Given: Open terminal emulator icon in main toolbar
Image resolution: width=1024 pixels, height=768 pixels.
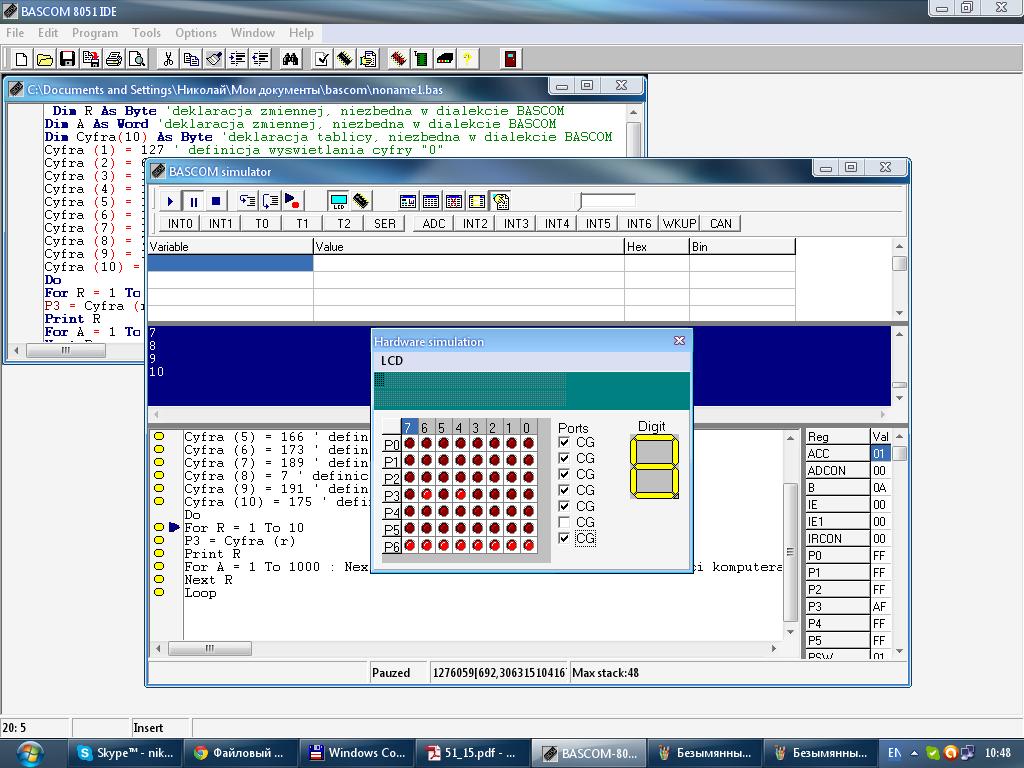Looking at the screenshot, I should (x=445, y=59).
